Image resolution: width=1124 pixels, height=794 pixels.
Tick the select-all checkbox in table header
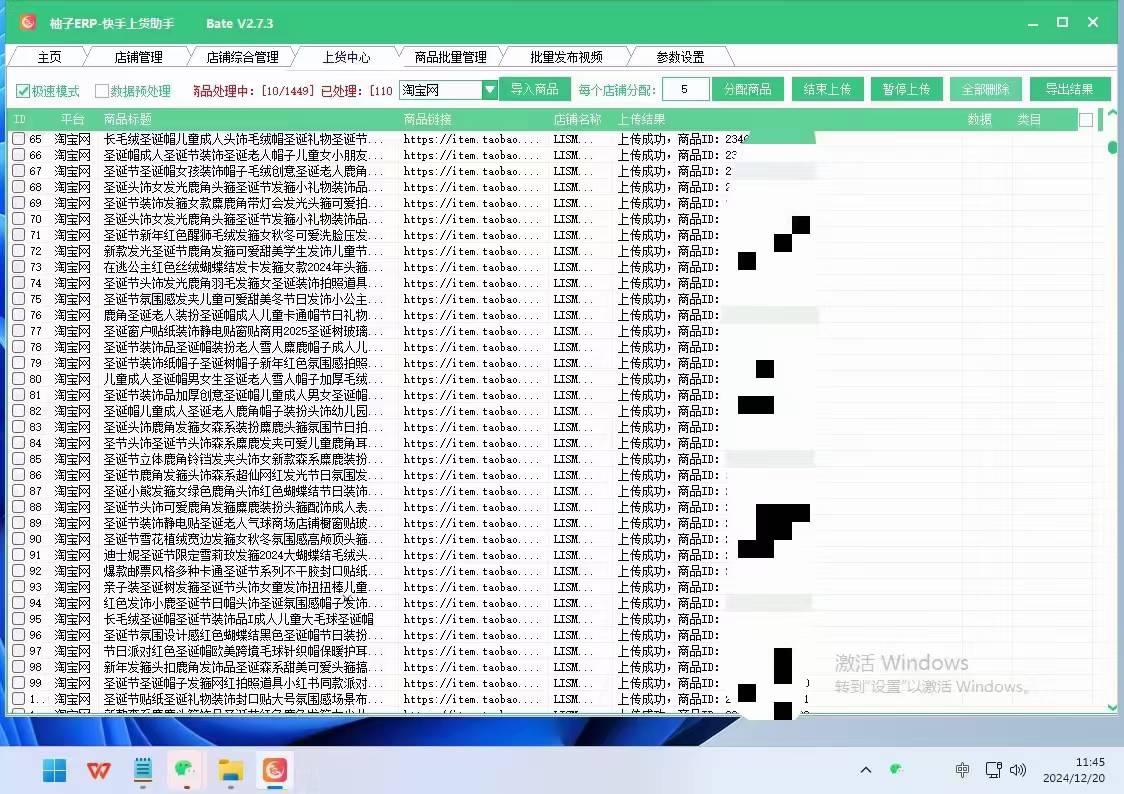tap(1086, 120)
